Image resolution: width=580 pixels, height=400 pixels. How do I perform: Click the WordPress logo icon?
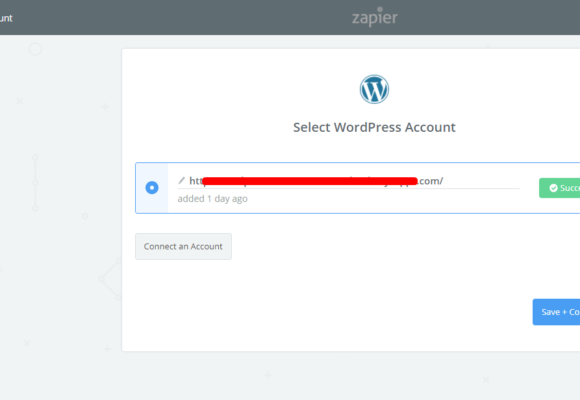(x=374, y=89)
